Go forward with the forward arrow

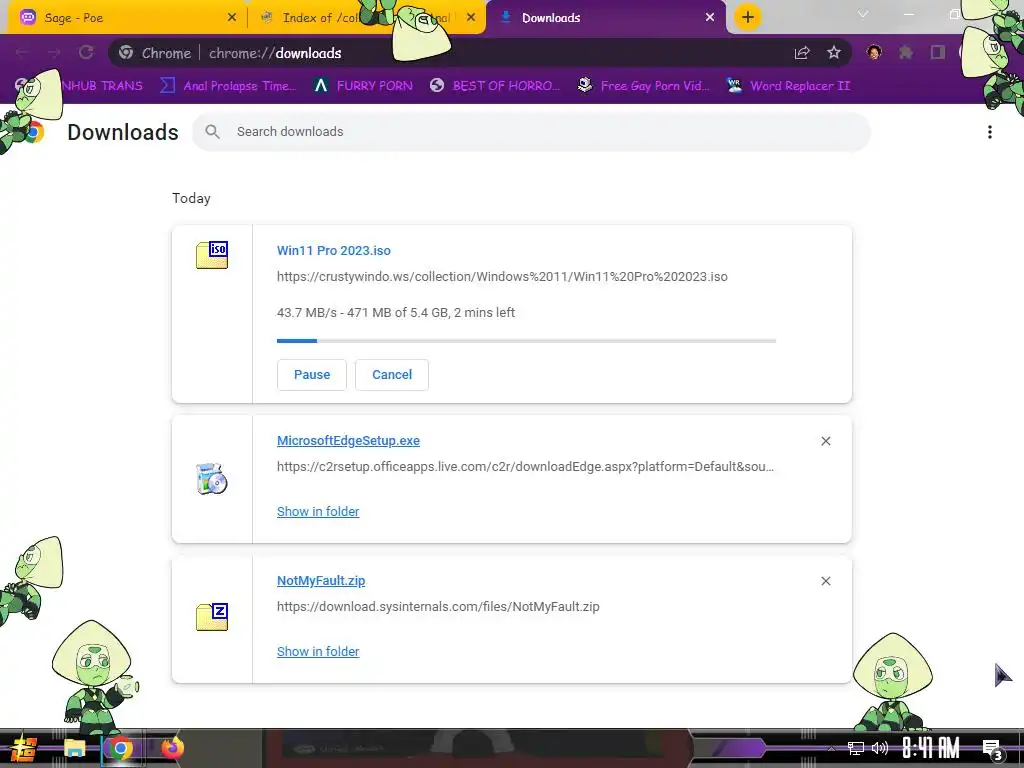click(x=54, y=53)
